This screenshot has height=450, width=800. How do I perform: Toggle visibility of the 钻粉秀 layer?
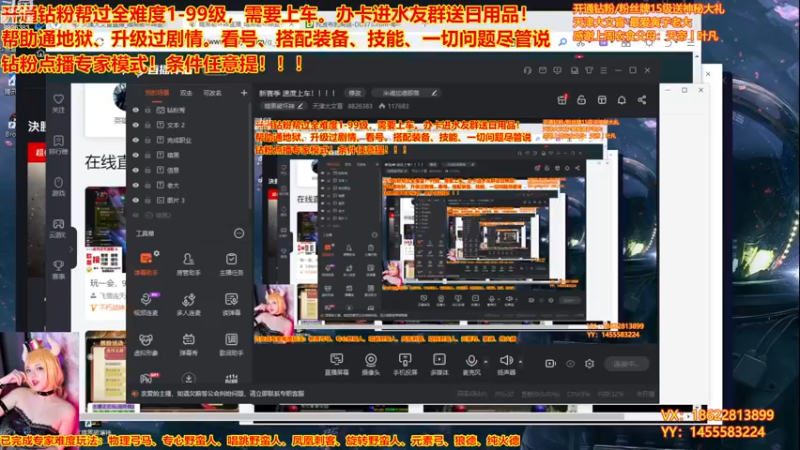pyautogui.click(x=136, y=110)
